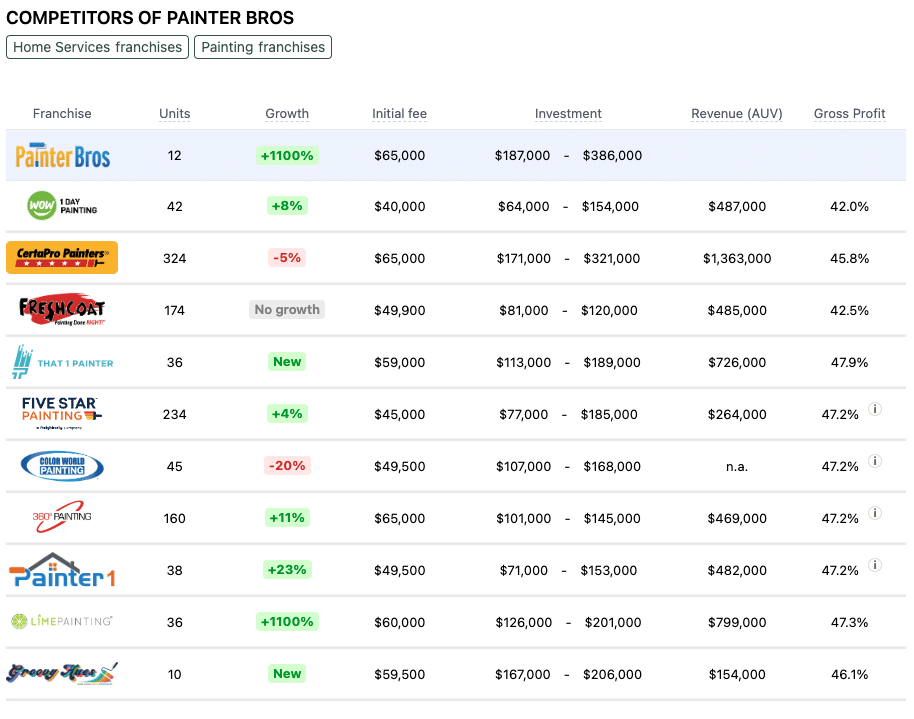The width and height of the screenshot is (914, 719).
Task: Click the Units column header
Action: [174, 114]
